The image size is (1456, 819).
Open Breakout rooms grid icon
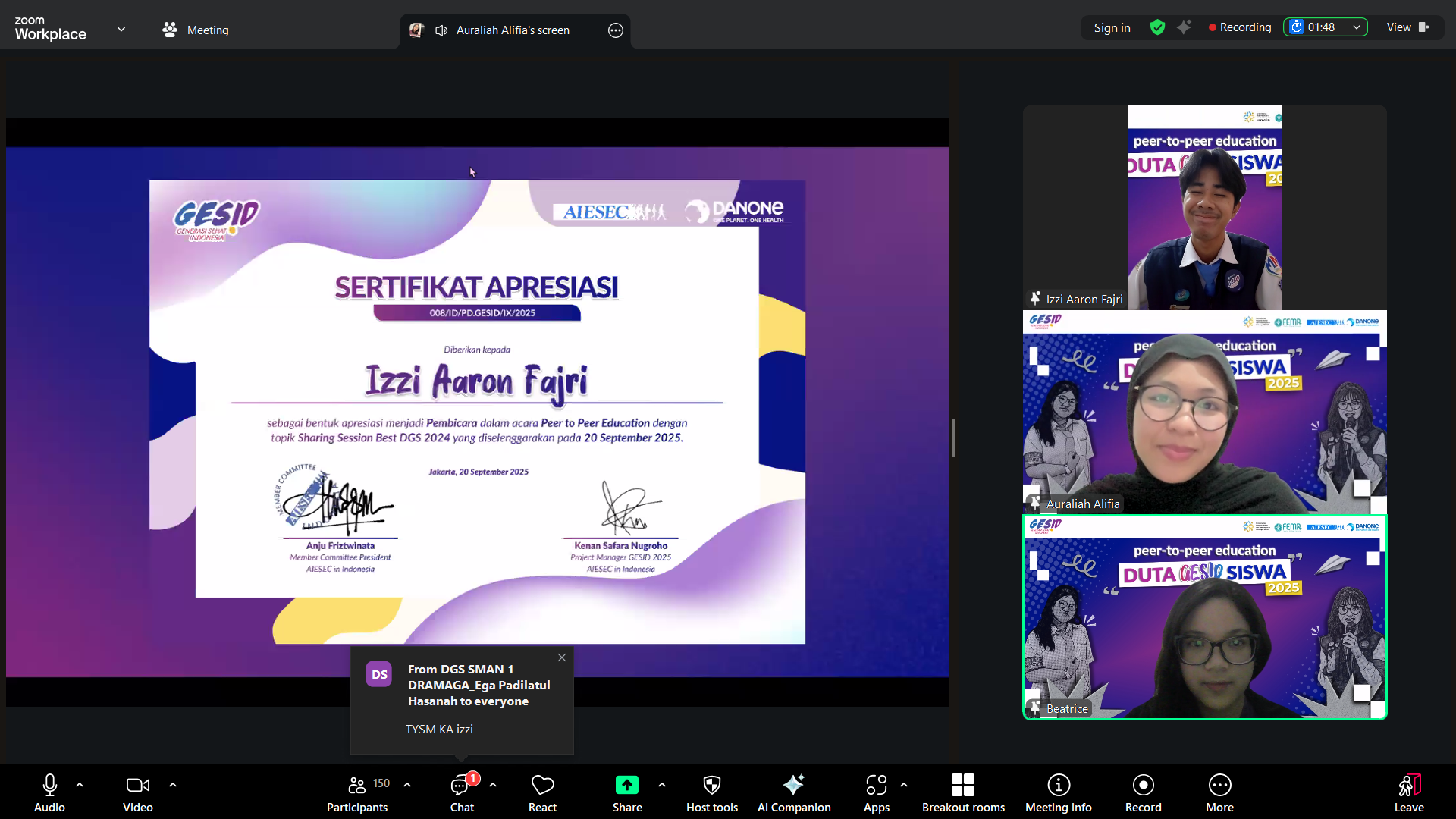point(962,786)
